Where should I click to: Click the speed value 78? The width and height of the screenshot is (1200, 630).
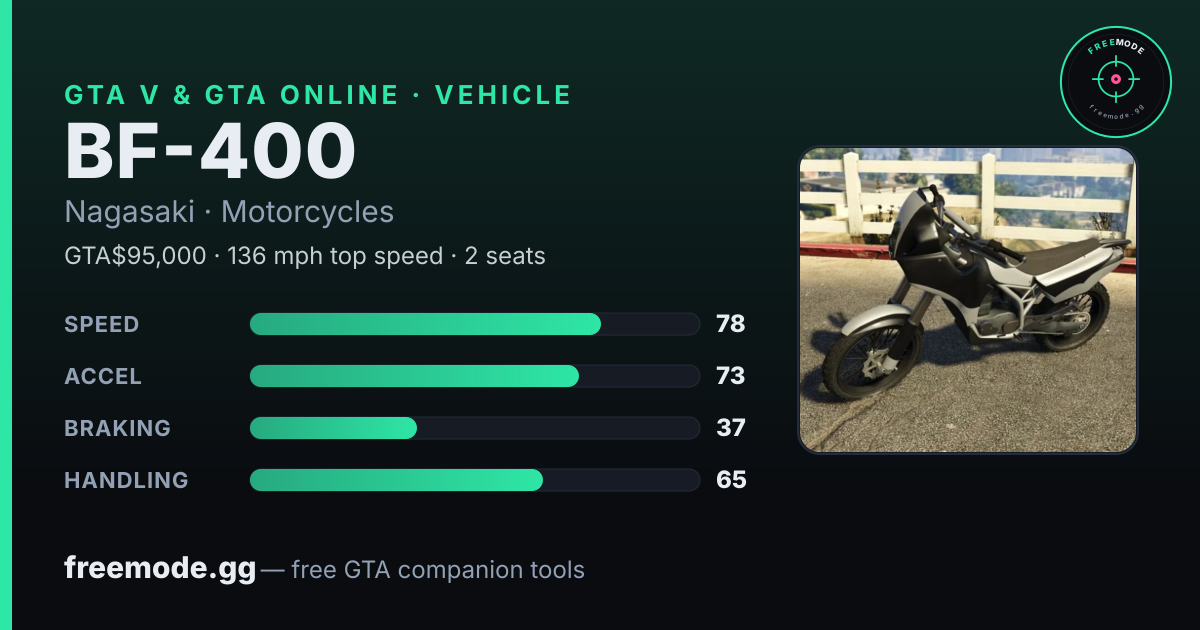[x=731, y=324]
